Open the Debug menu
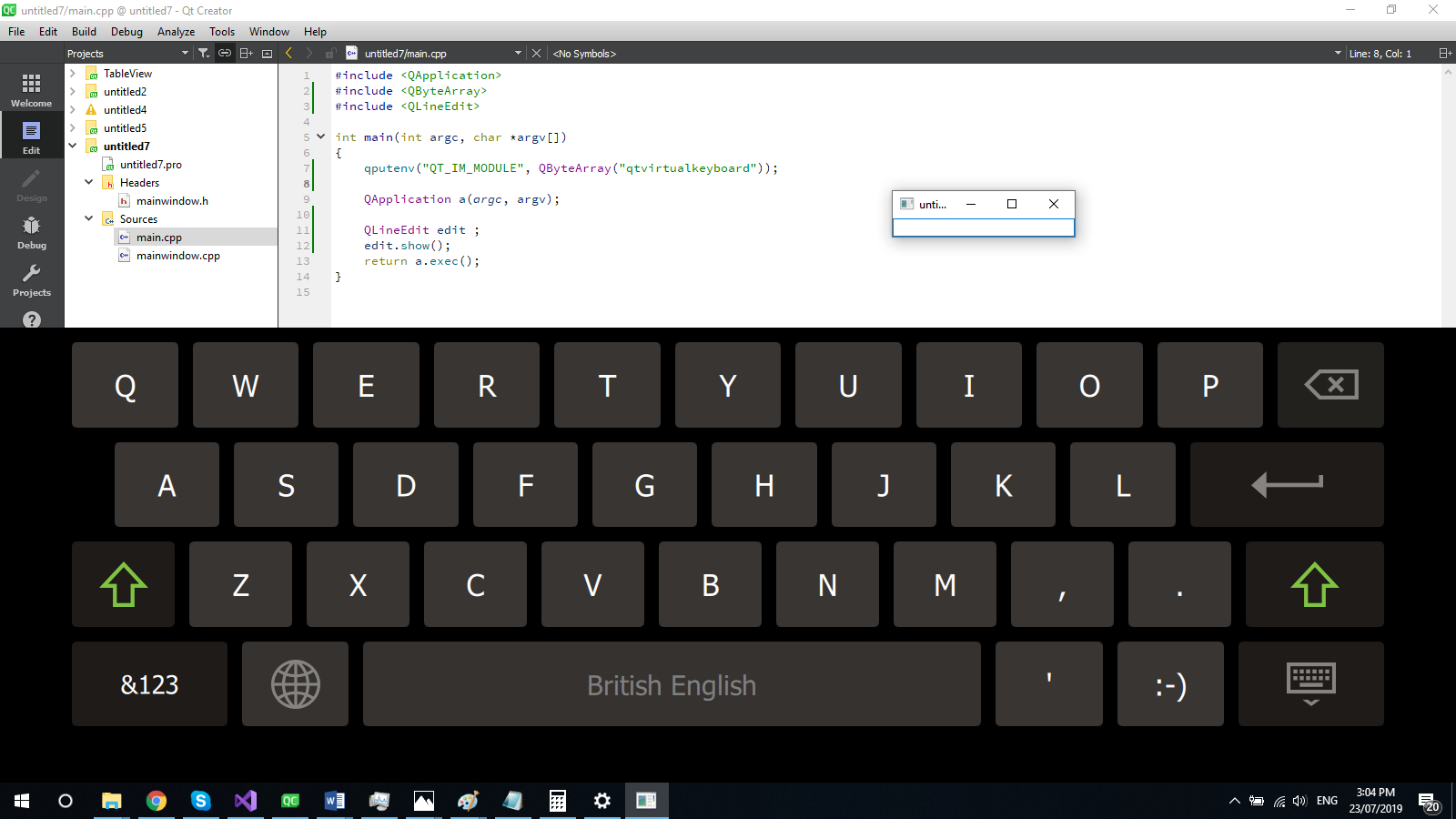This screenshot has height=819, width=1456. coord(126,32)
